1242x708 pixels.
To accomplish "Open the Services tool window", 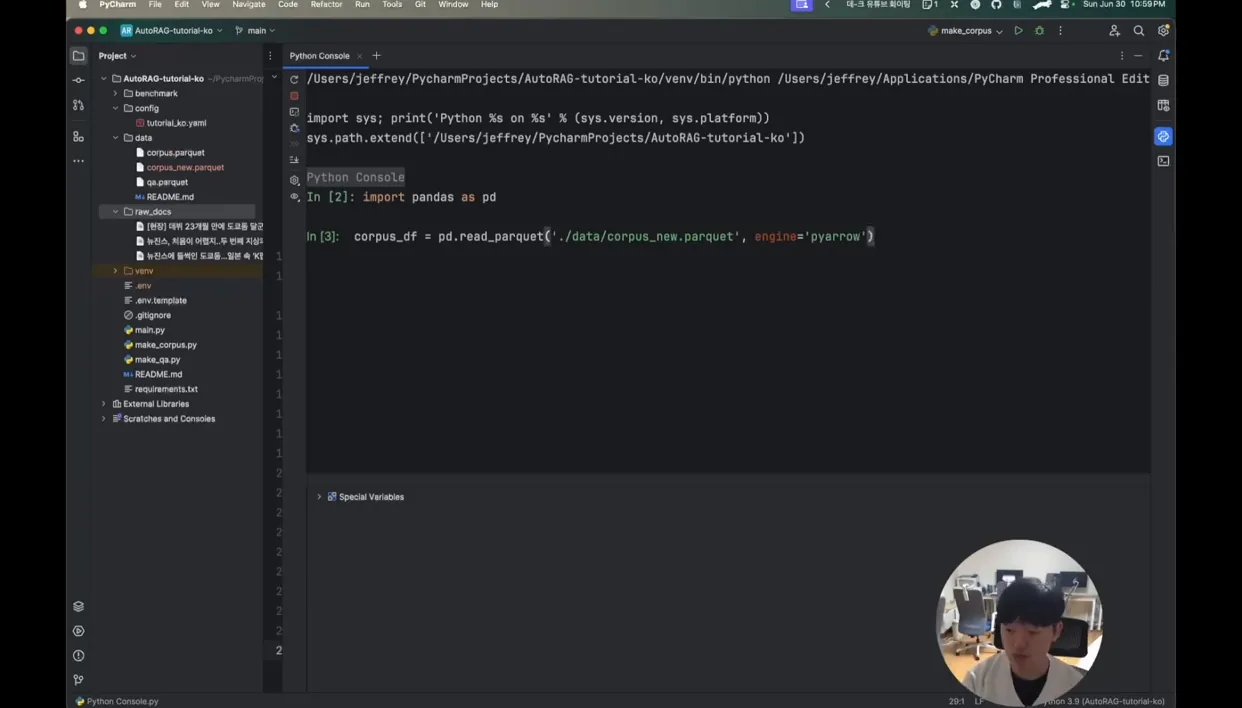I will [x=78, y=631].
